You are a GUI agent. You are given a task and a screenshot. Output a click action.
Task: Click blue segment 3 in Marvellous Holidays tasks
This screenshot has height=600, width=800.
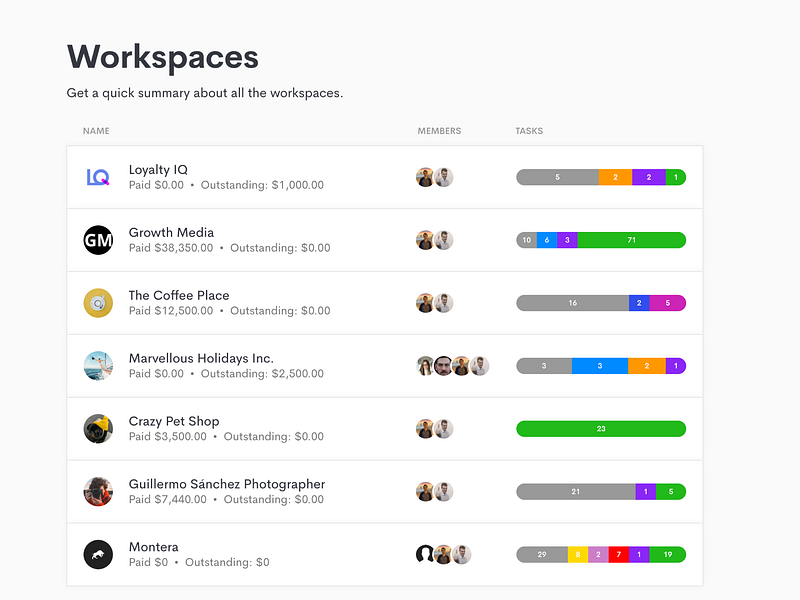click(x=600, y=366)
